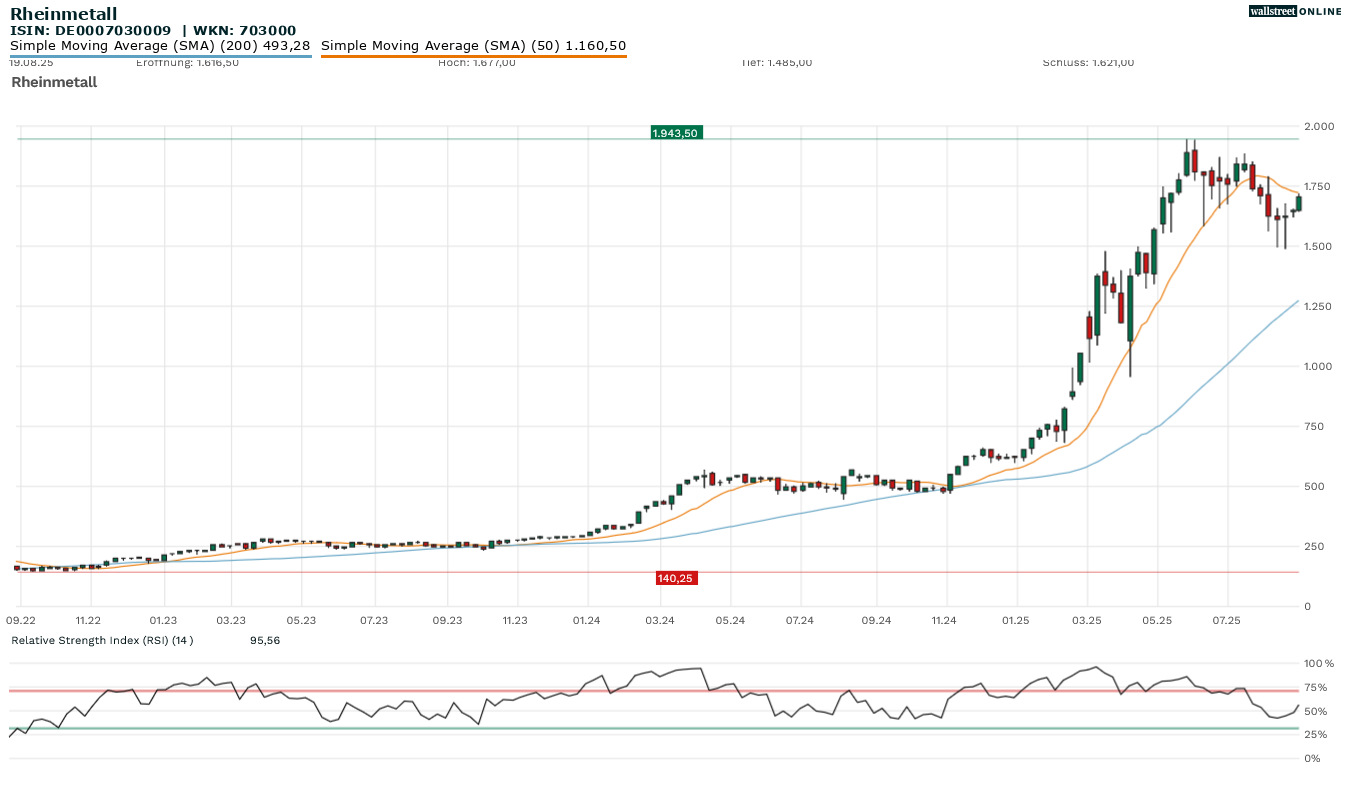
Task: Click the 750 price axis label
Action: (x=1314, y=426)
